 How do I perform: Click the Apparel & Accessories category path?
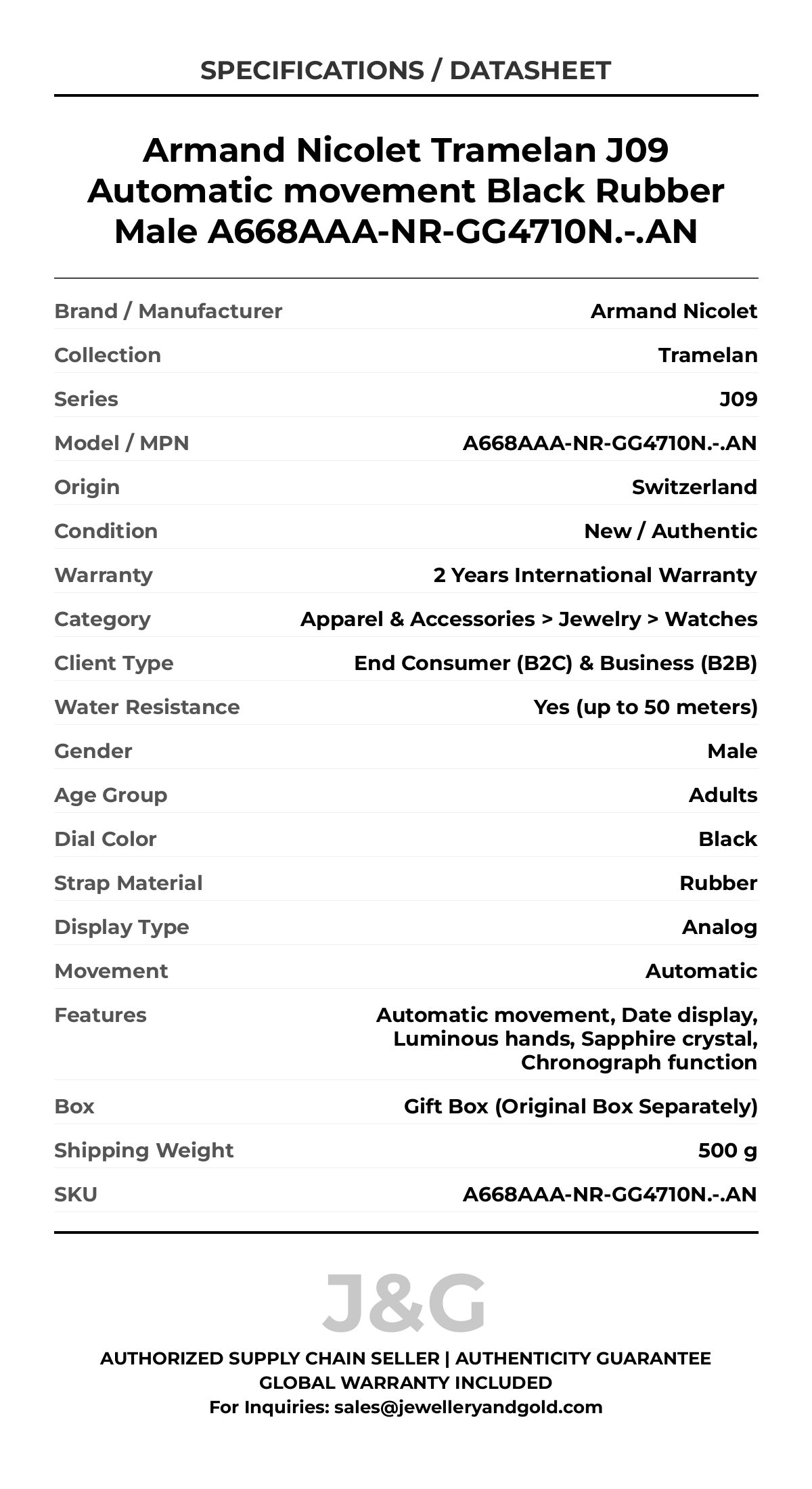pyautogui.click(x=528, y=619)
